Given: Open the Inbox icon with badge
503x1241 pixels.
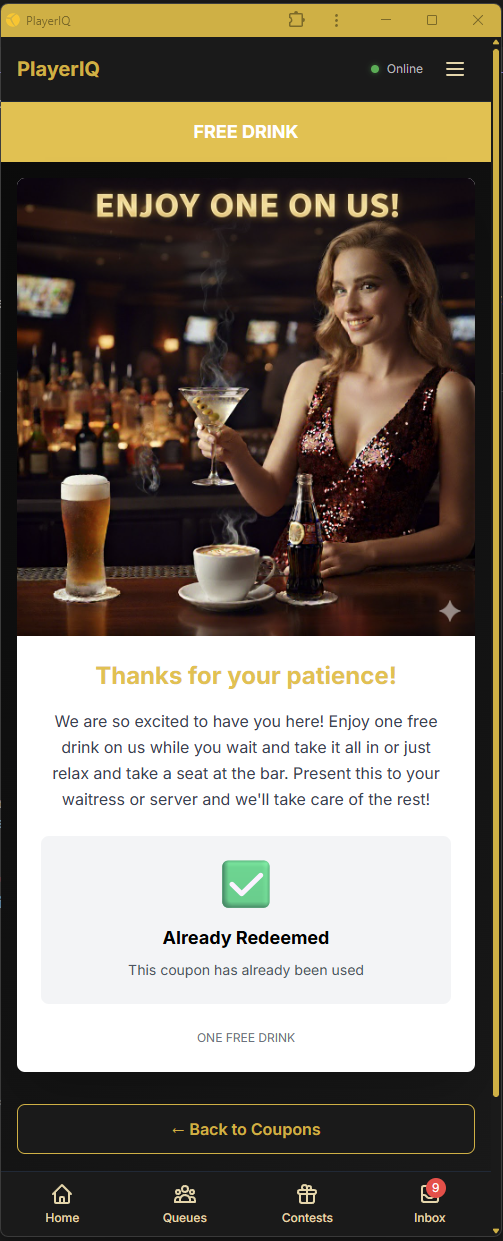Looking at the screenshot, I should click(x=430, y=1194).
